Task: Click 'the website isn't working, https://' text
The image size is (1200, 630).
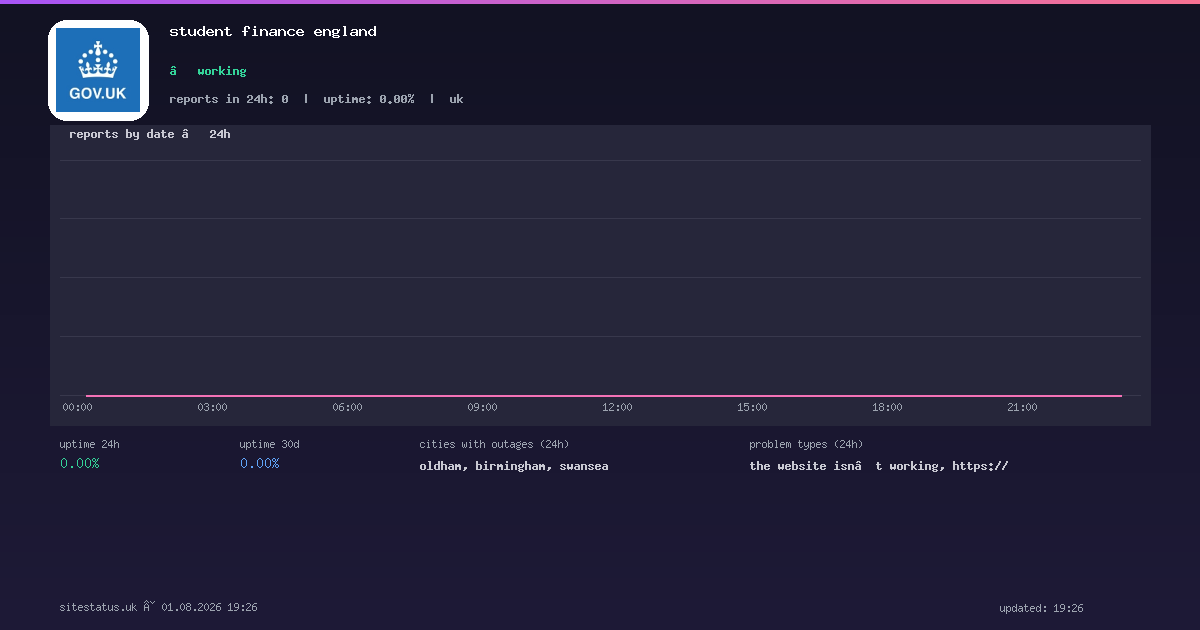Action: click(879, 466)
